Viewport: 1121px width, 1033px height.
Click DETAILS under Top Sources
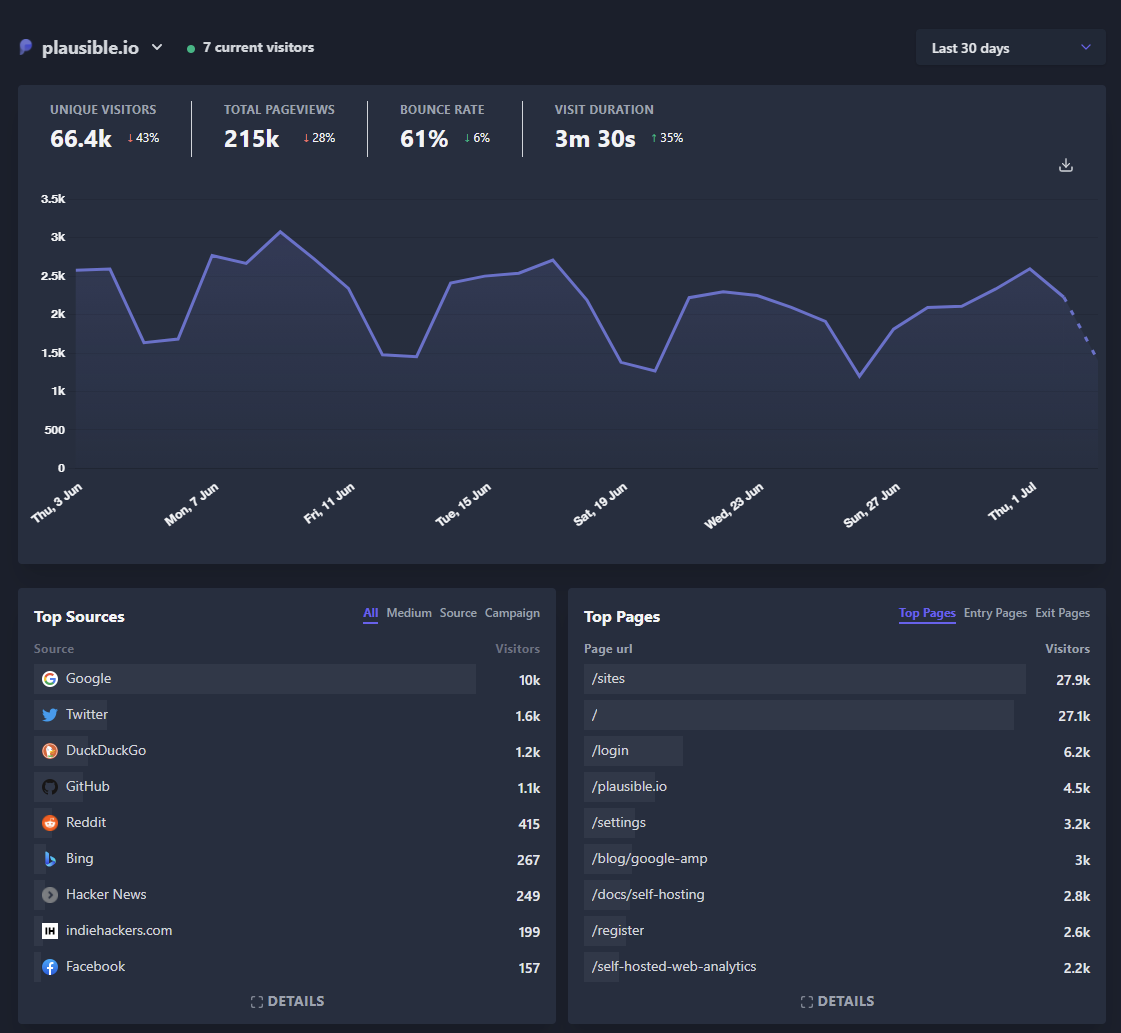tap(287, 1001)
